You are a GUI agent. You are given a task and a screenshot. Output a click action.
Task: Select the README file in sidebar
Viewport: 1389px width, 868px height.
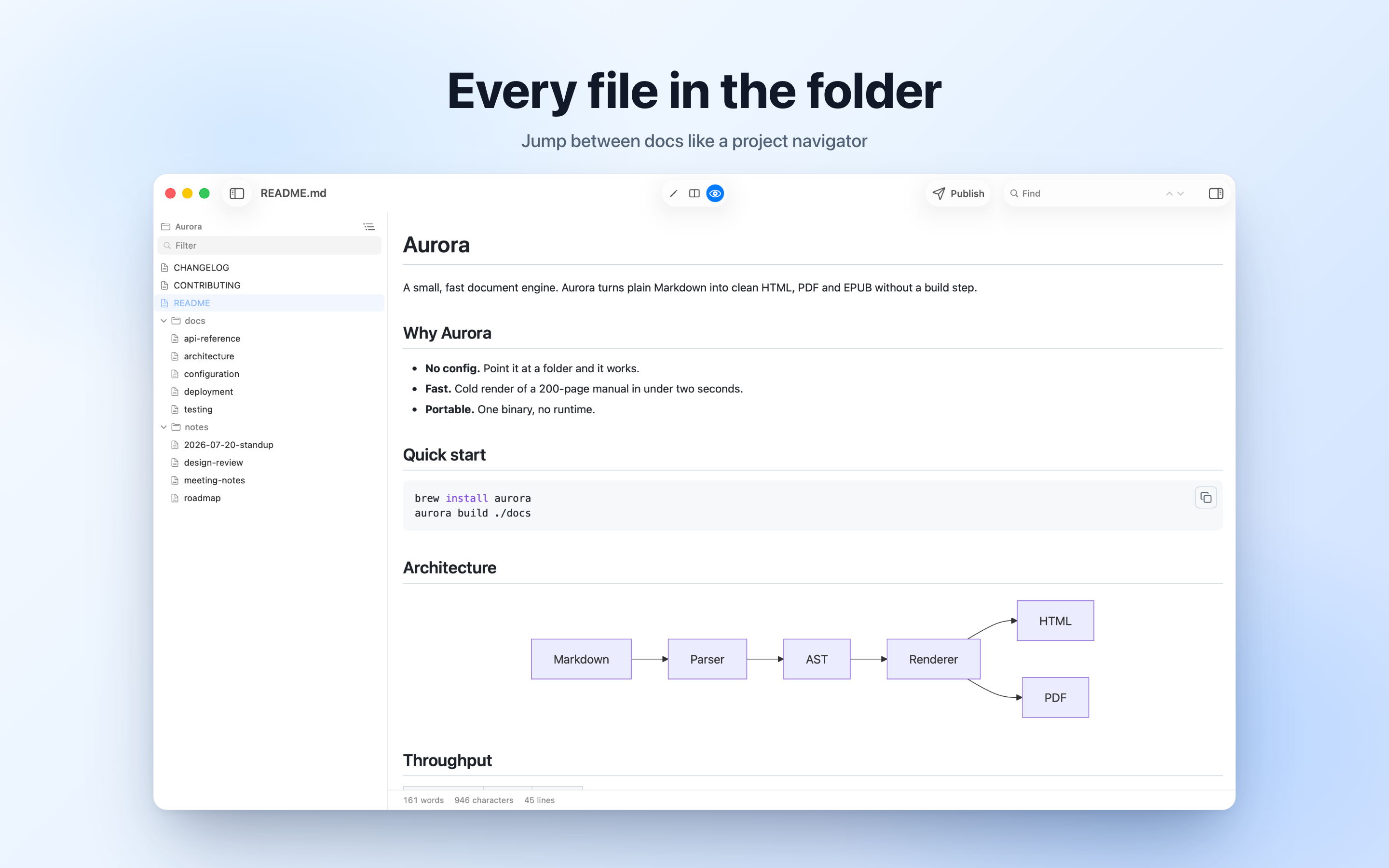tap(270, 303)
